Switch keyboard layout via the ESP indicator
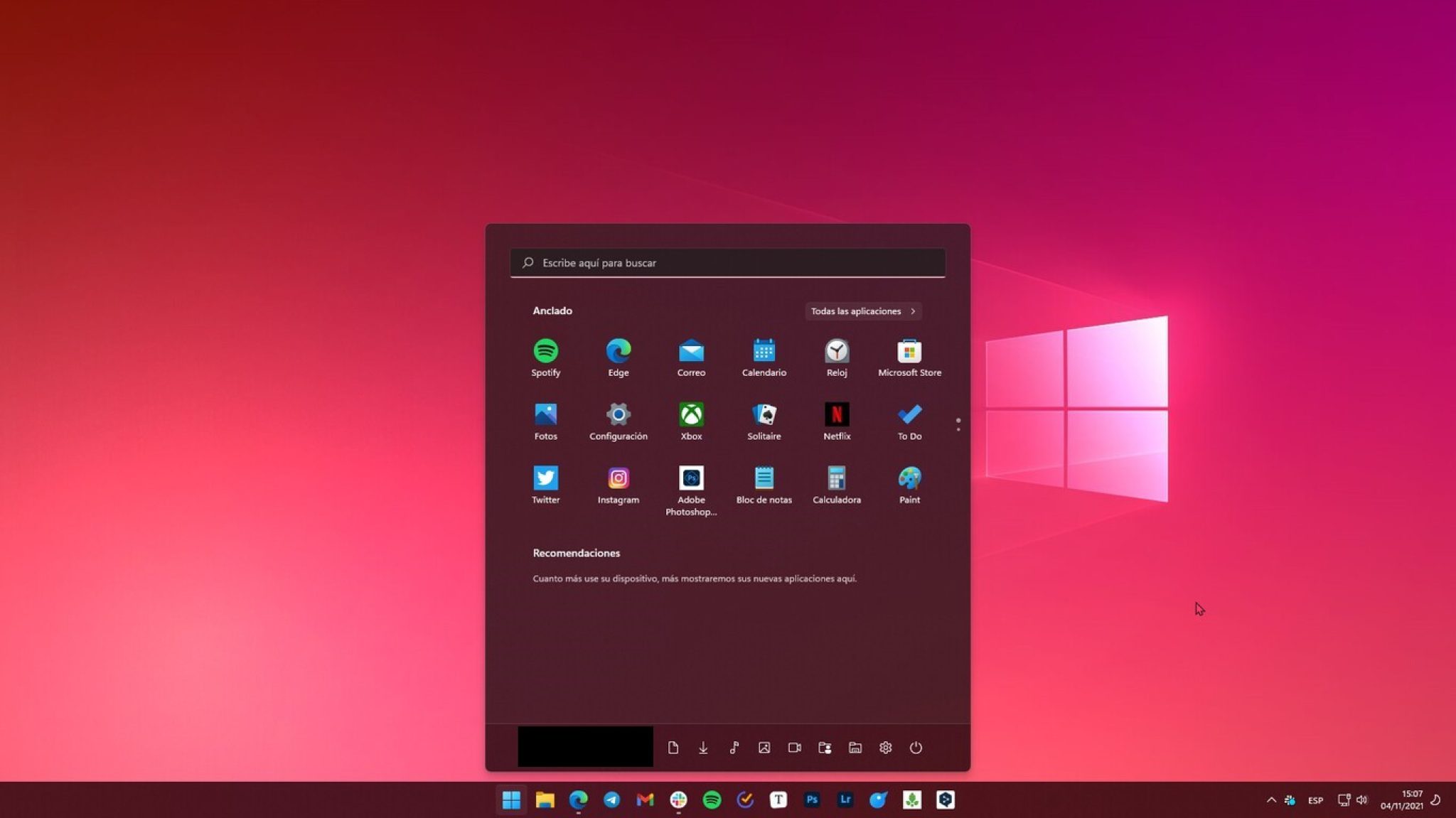Image resolution: width=1456 pixels, height=818 pixels. (1315, 800)
